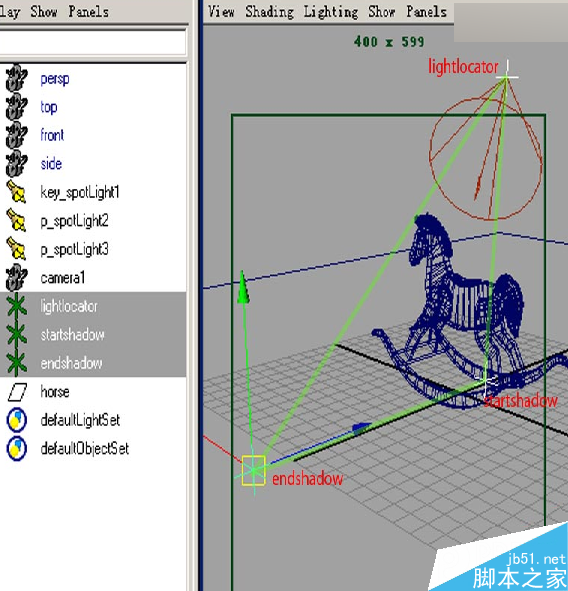Viewport: 568px width, 591px height.
Task: Select key_spotLight1 in the outliner
Action: click(80, 193)
